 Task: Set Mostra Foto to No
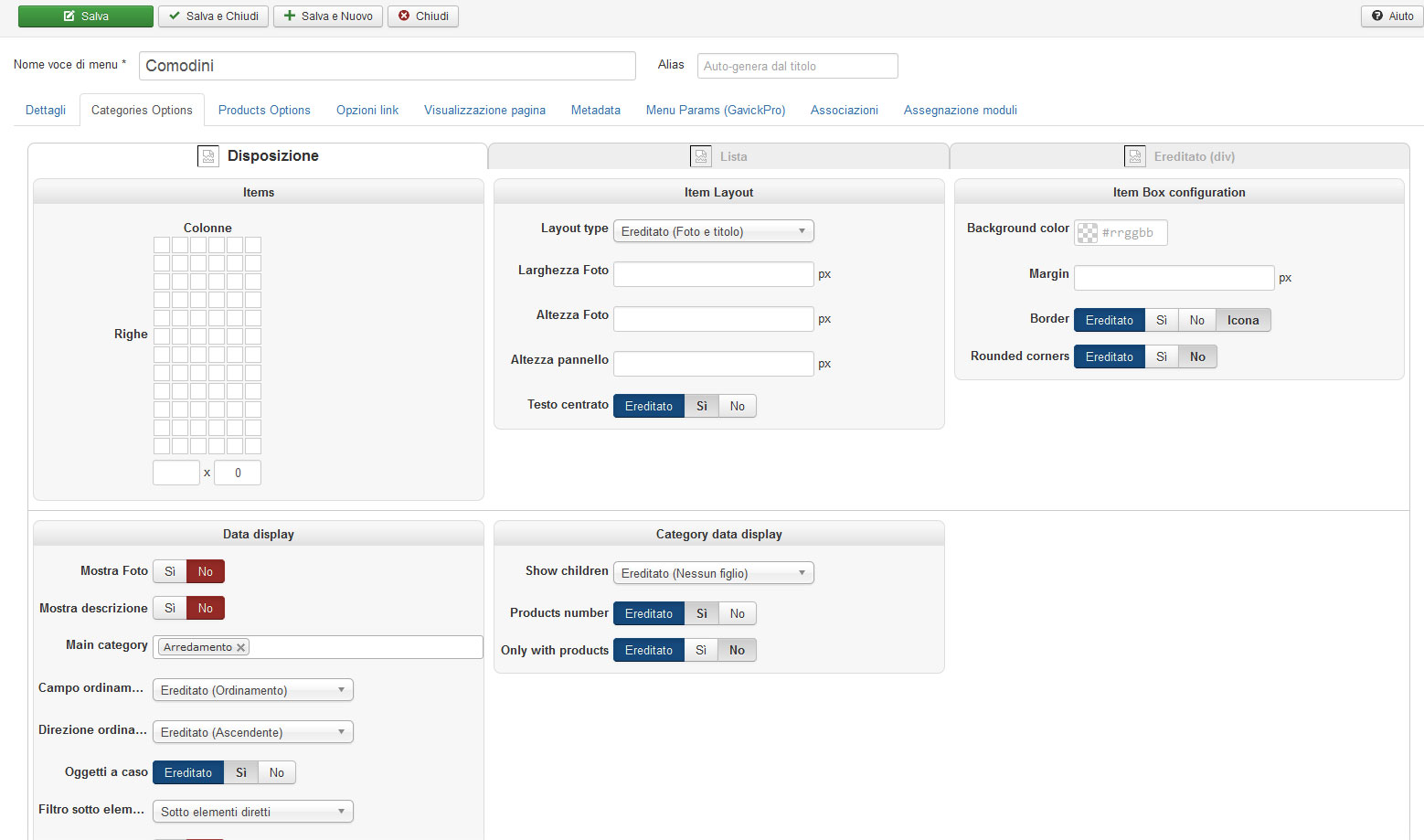point(206,571)
